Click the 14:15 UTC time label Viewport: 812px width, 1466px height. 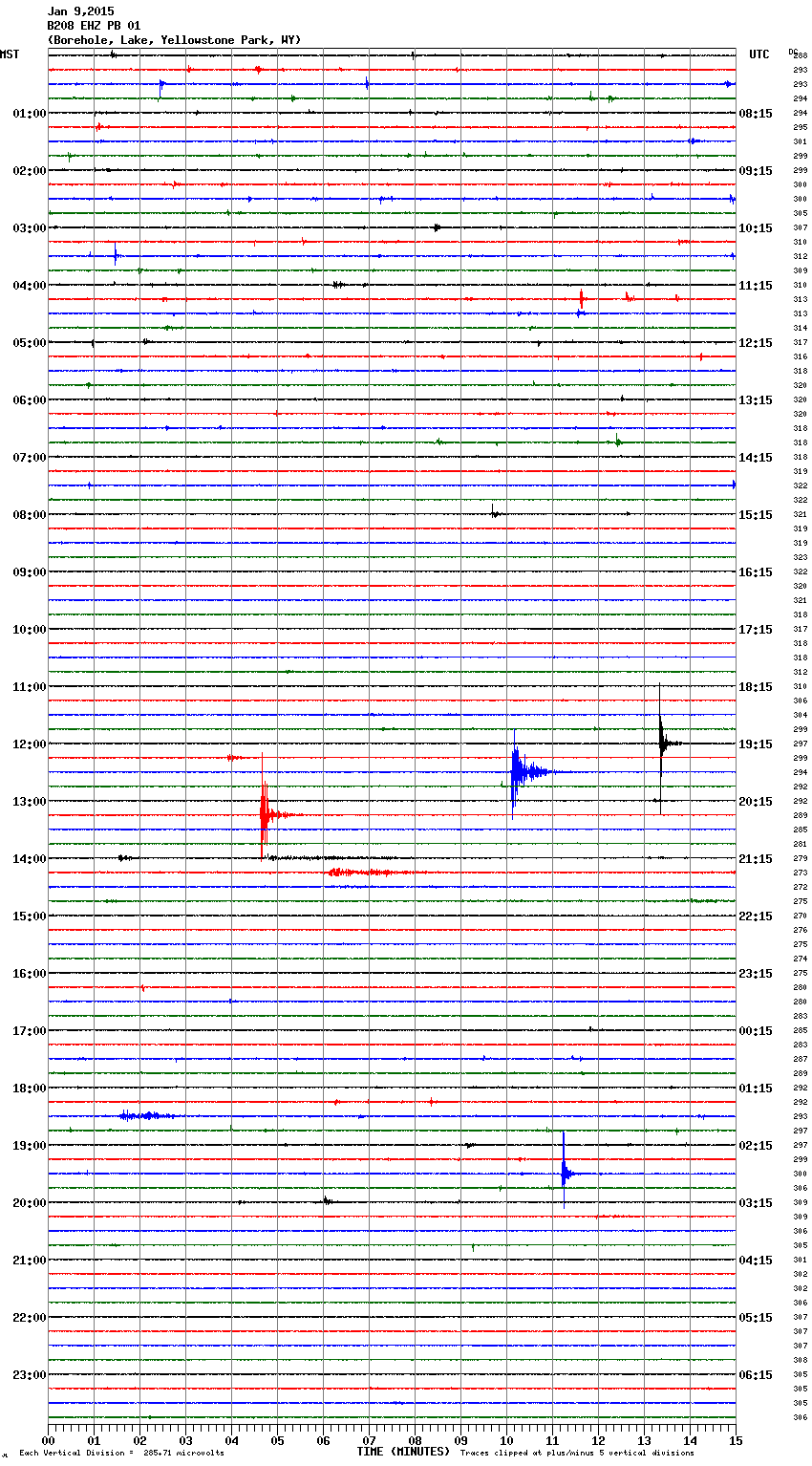point(756,458)
